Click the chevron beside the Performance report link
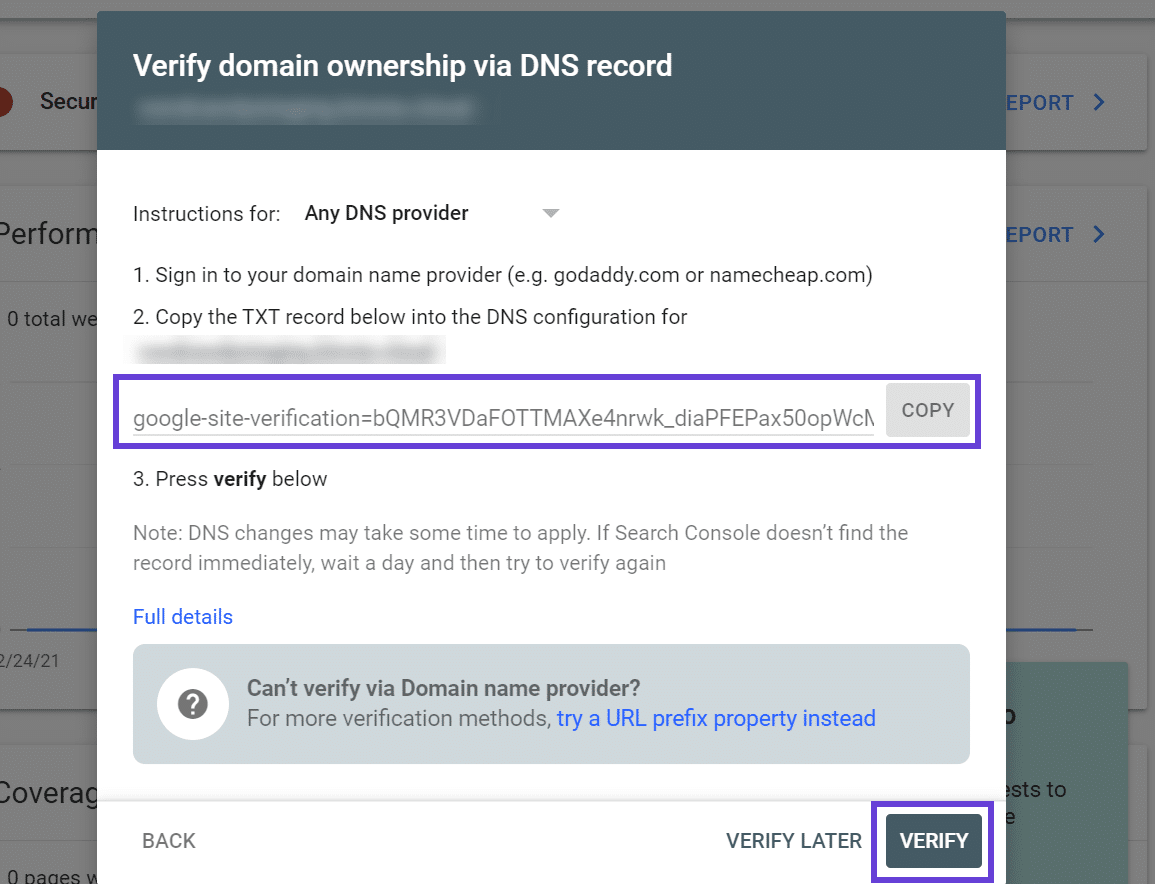 (1097, 234)
